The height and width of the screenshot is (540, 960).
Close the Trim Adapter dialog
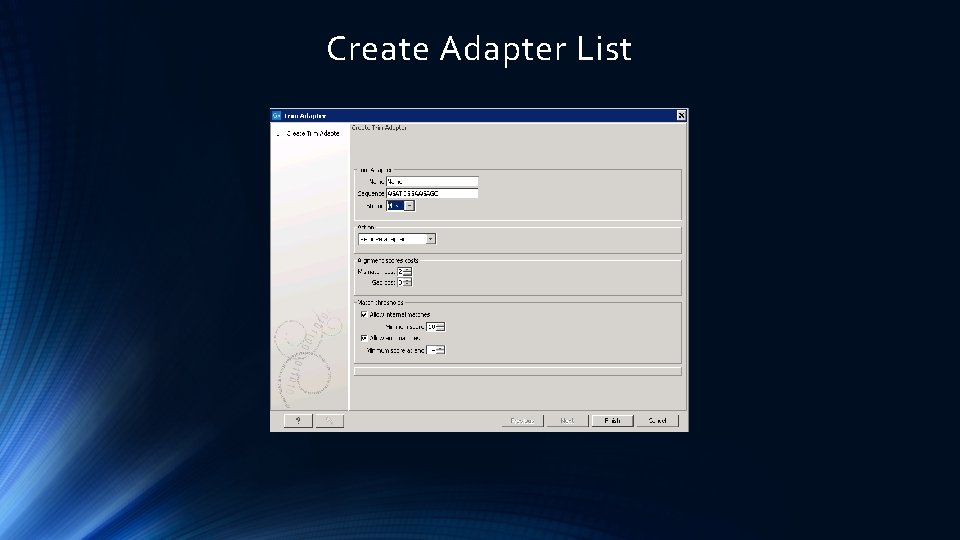(681, 116)
